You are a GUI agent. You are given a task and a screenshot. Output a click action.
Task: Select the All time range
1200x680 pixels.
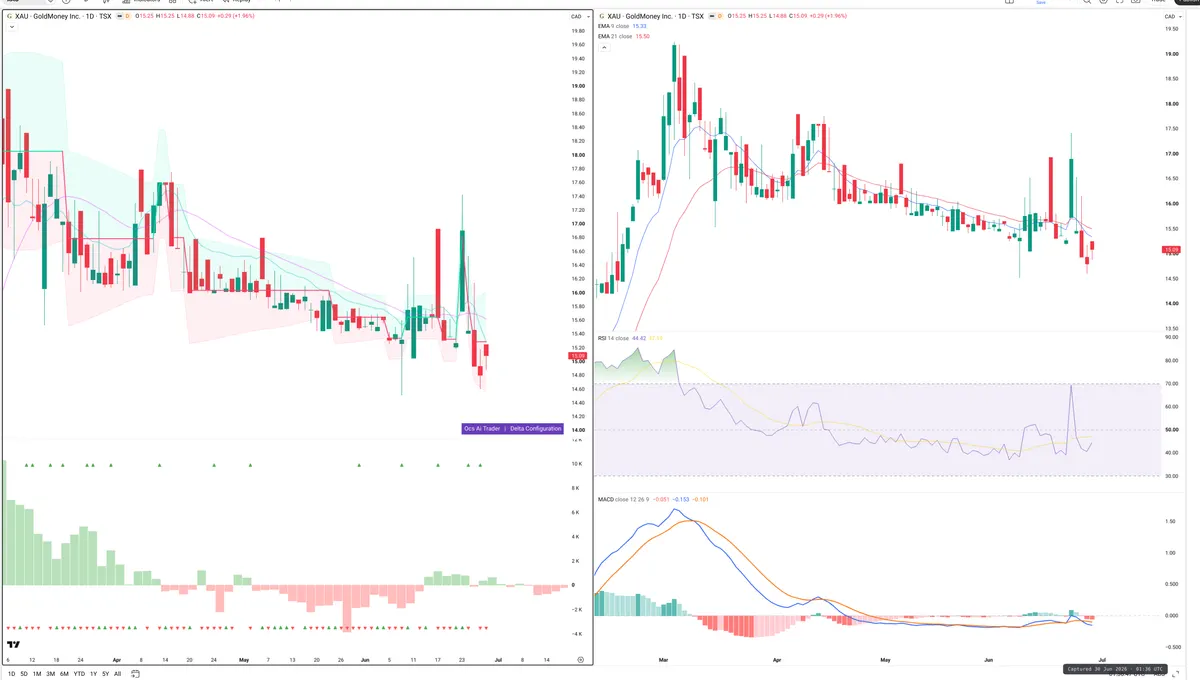118,674
